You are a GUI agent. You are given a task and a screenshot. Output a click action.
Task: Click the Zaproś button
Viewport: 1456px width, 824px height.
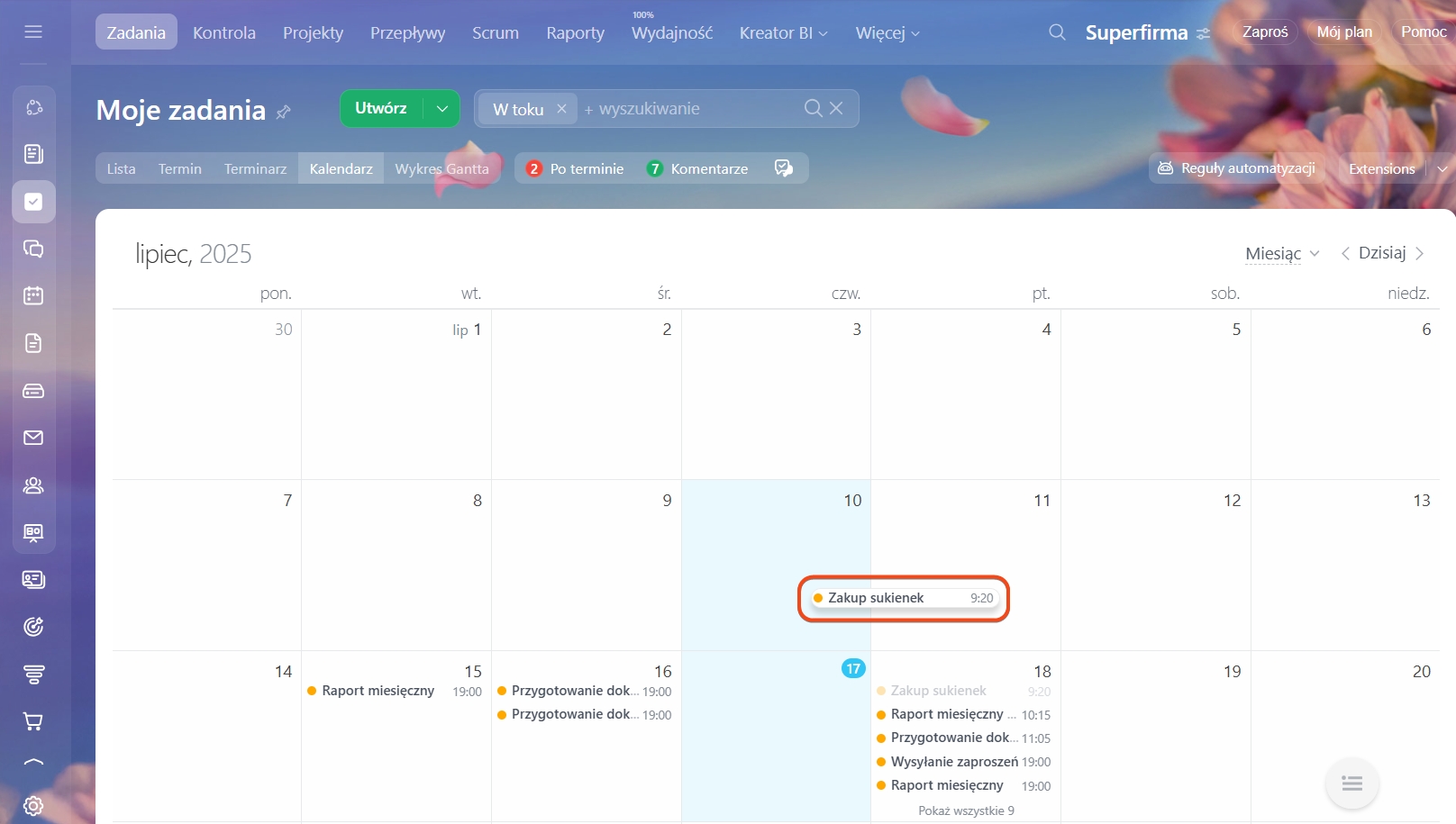coord(1265,32)
